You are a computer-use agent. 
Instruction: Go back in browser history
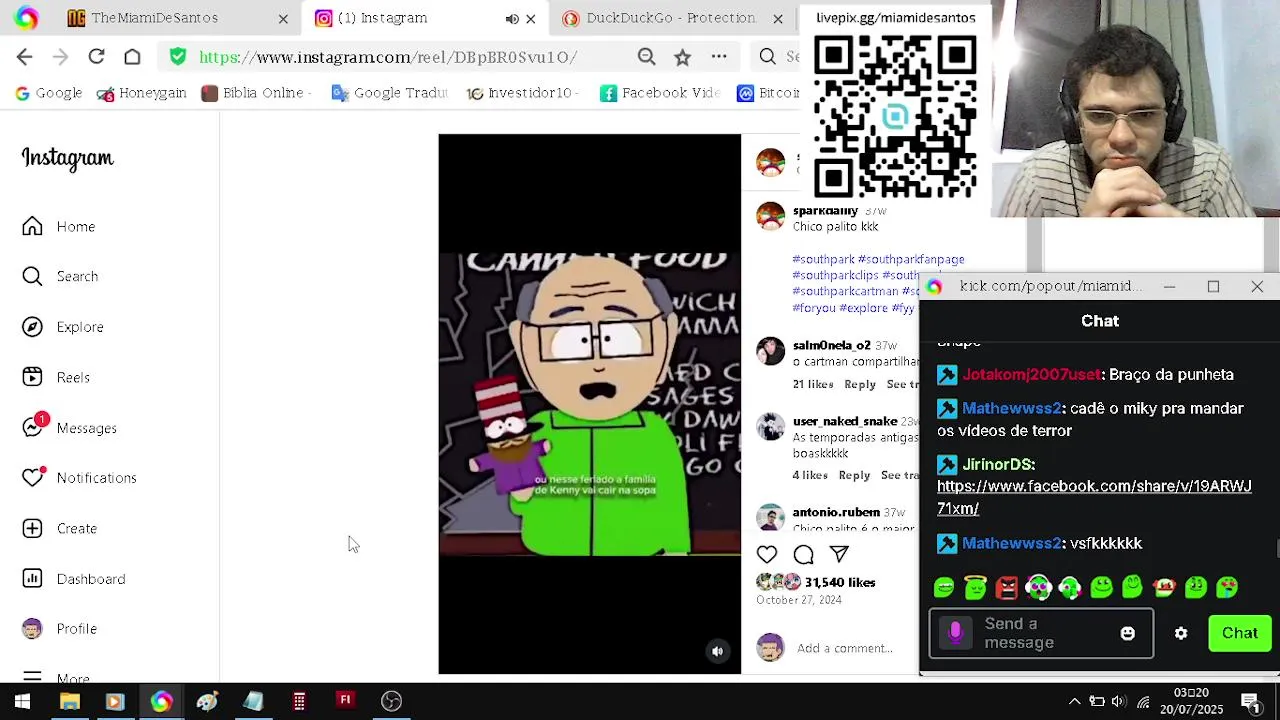[x=25, y=57]
